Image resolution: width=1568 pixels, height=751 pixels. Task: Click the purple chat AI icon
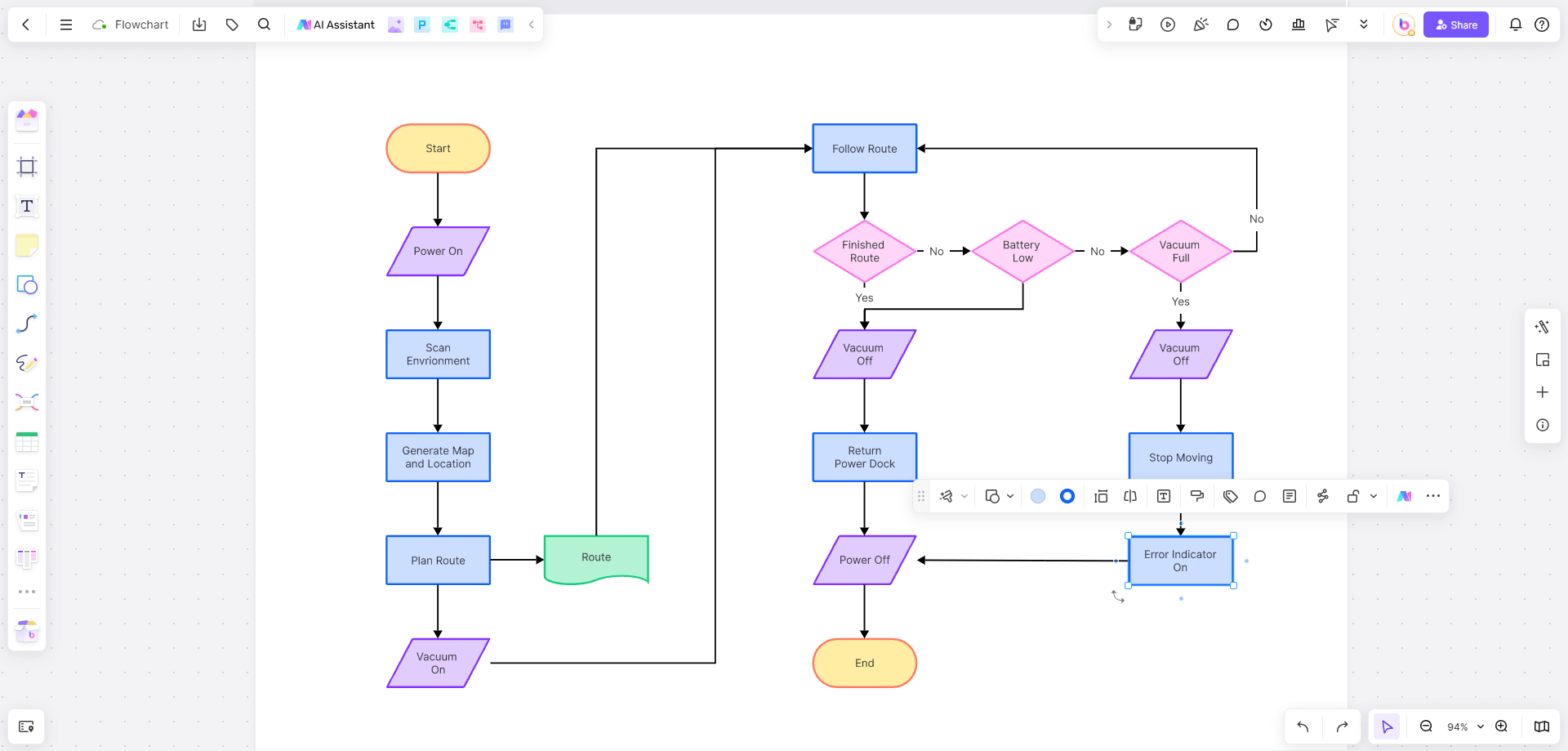pyautogui.click(x=506, y=25)
